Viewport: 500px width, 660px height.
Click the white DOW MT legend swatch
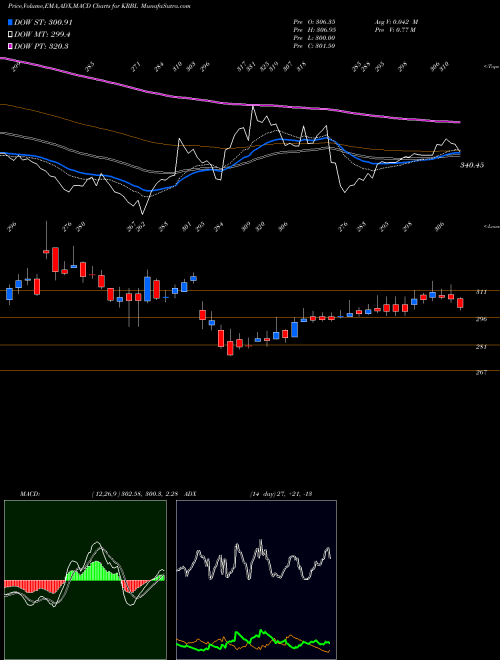[10, 35]
